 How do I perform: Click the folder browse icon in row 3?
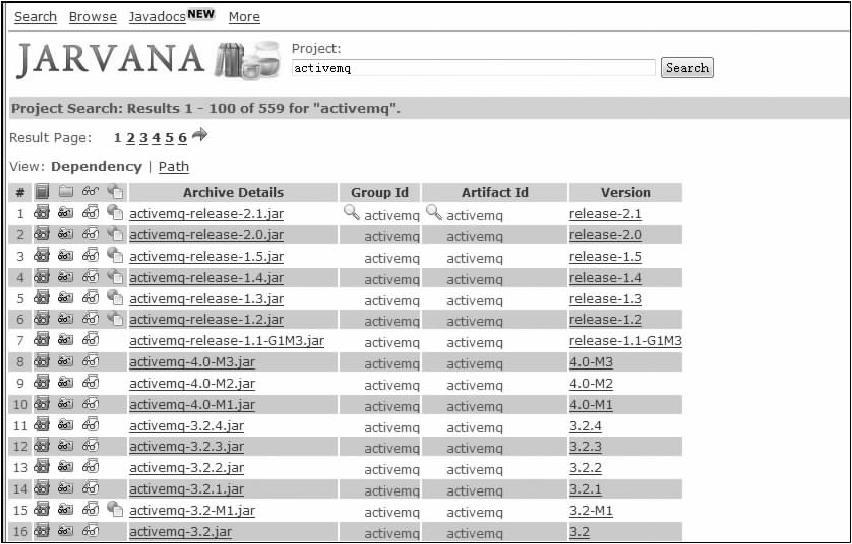66,256
